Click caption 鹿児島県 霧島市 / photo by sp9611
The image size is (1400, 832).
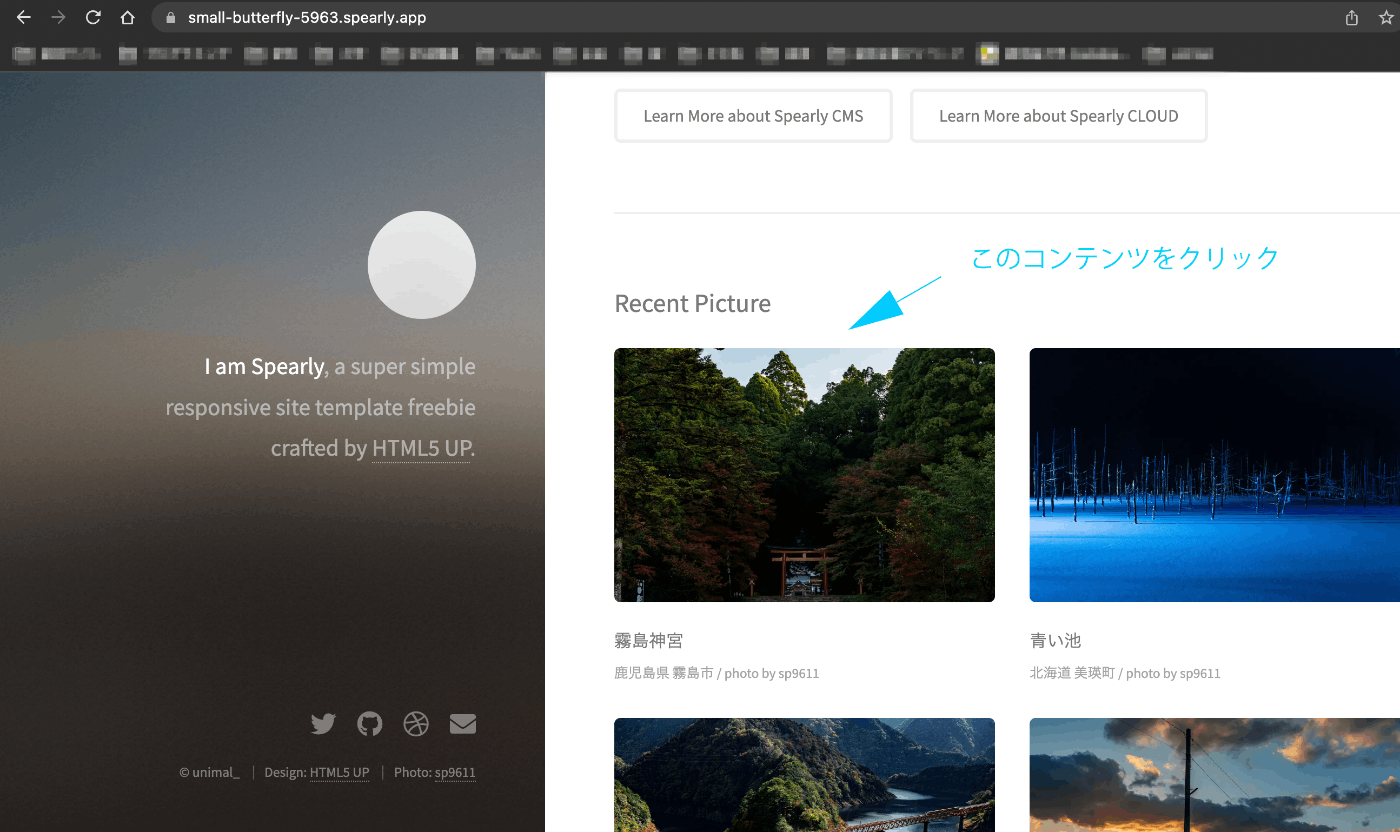point(717,674)
